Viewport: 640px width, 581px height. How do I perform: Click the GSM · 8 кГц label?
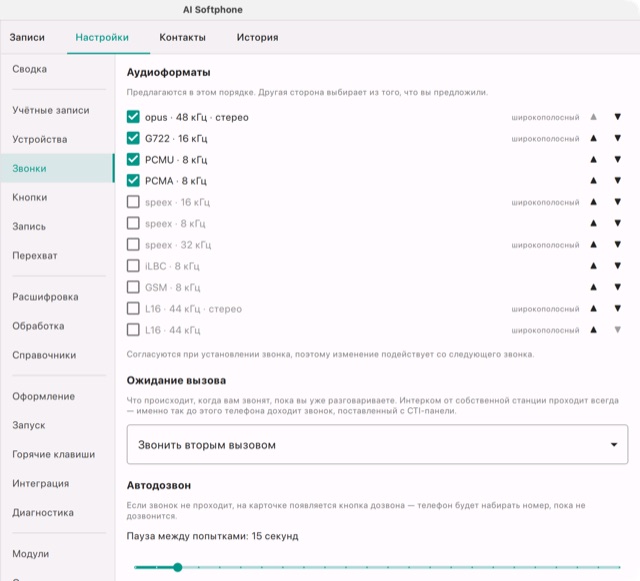(173, 287)
